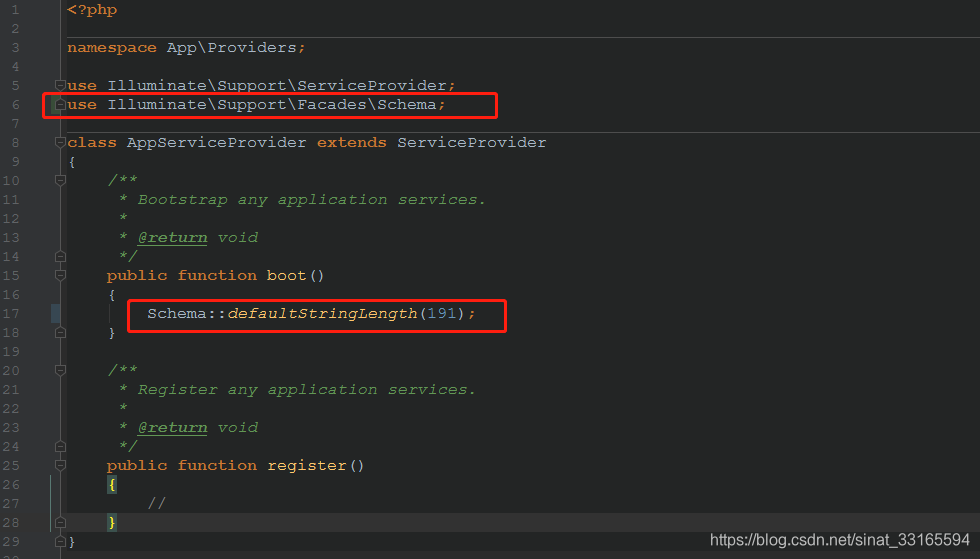The height and width of the screenshot is (559, 980).
Task: Fold the register docblock at line 20
Action: [61, 370]
